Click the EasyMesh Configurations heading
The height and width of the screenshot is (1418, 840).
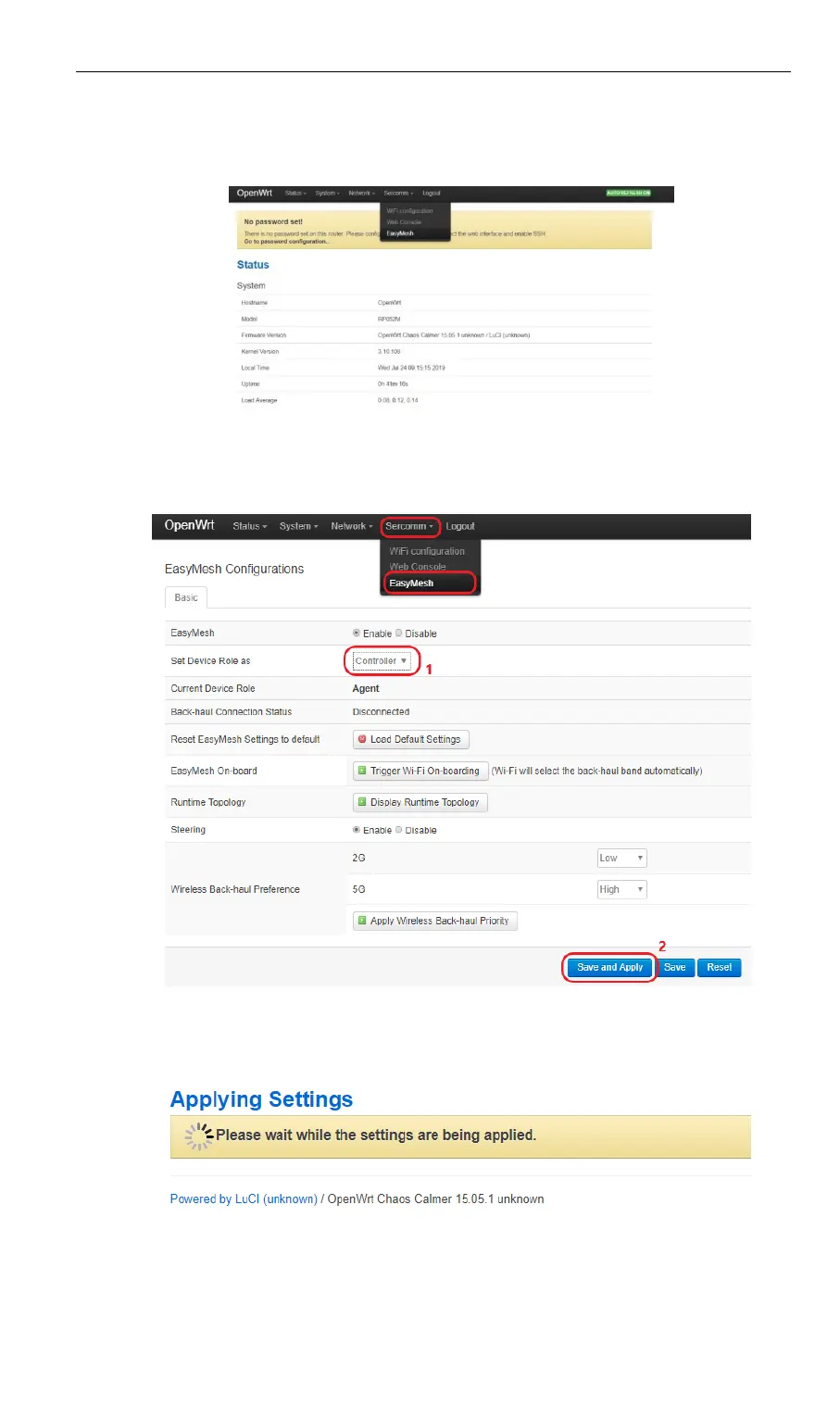[234, 569]
